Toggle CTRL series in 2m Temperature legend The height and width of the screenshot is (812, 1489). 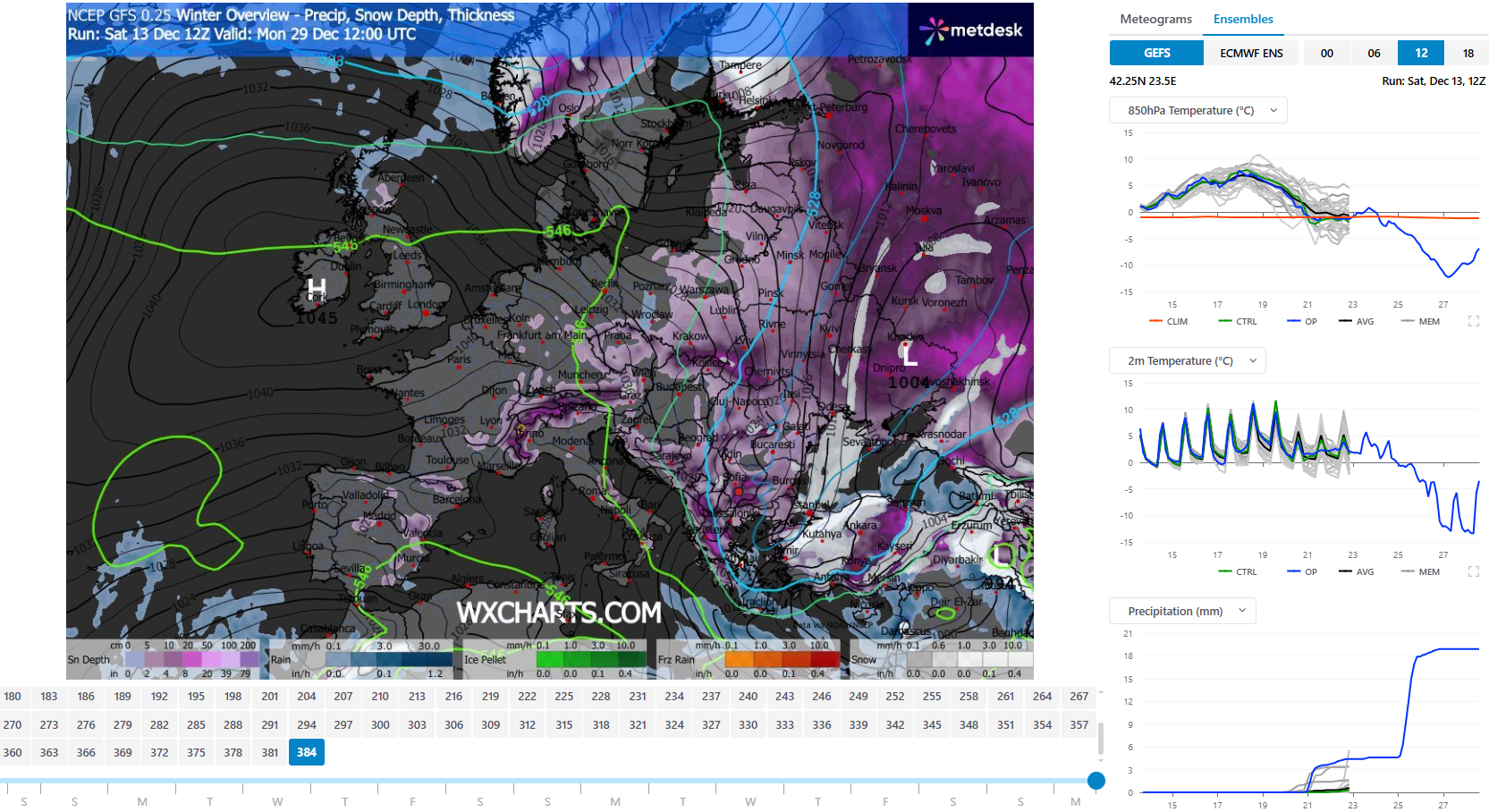(x=1238, y=572)
